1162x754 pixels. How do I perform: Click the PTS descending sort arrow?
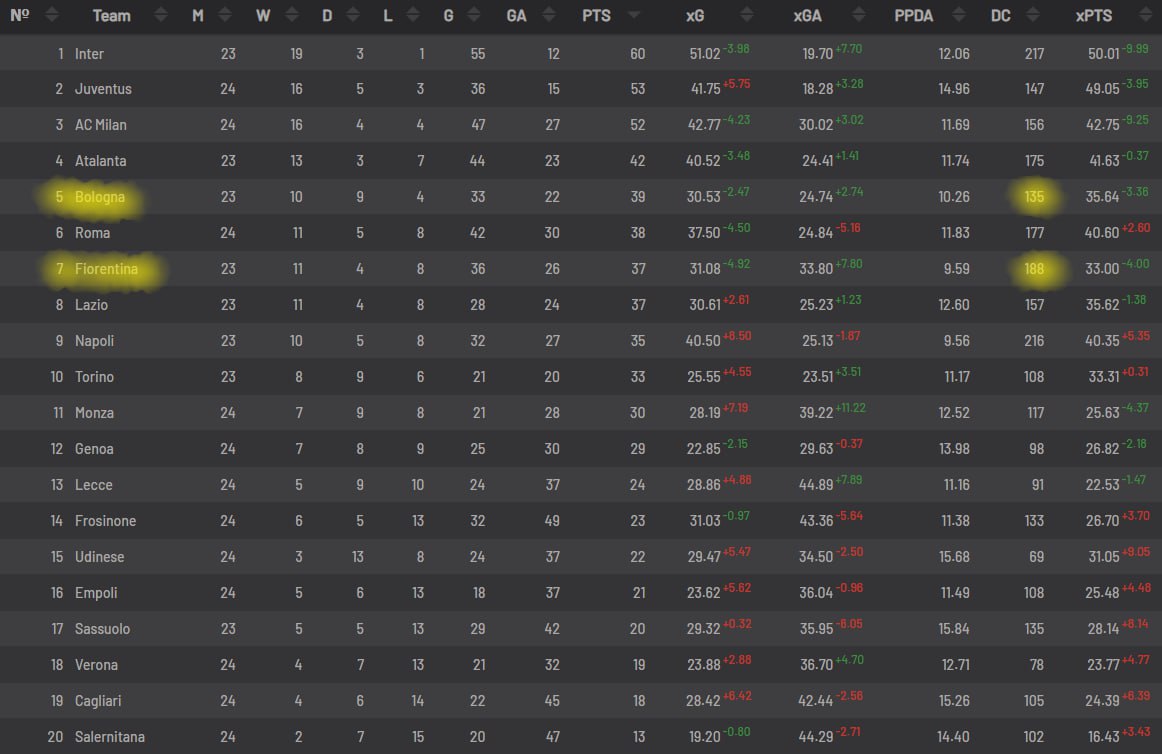[634, 16]
